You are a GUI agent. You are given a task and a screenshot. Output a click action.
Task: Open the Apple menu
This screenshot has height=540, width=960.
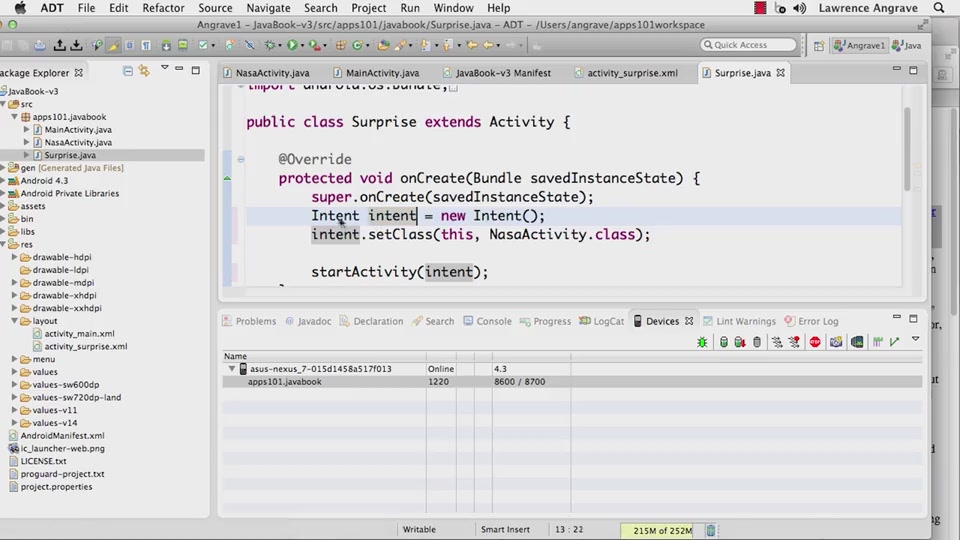[20, 8]
